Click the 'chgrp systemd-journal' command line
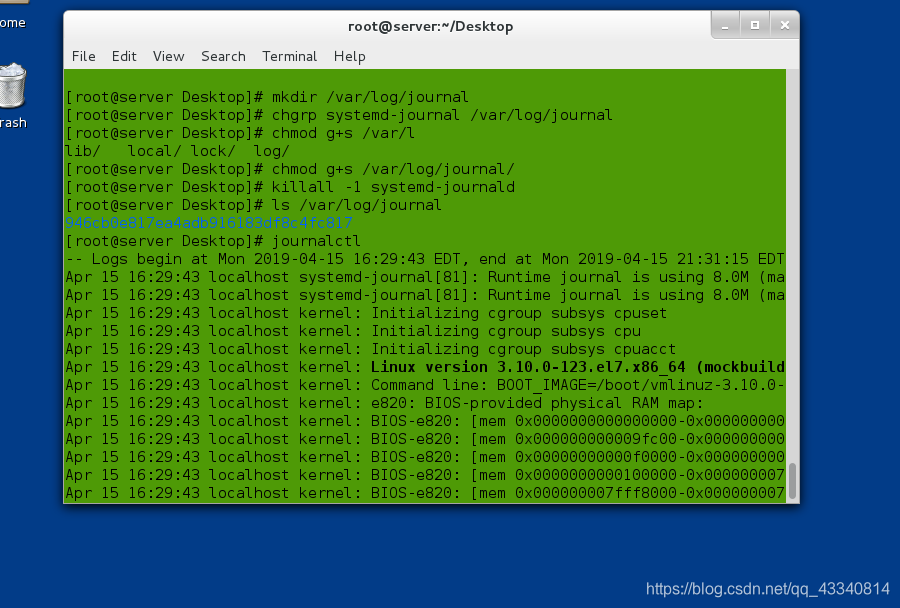This screenshot has height=608, width=900. click(x=339, y=115)
